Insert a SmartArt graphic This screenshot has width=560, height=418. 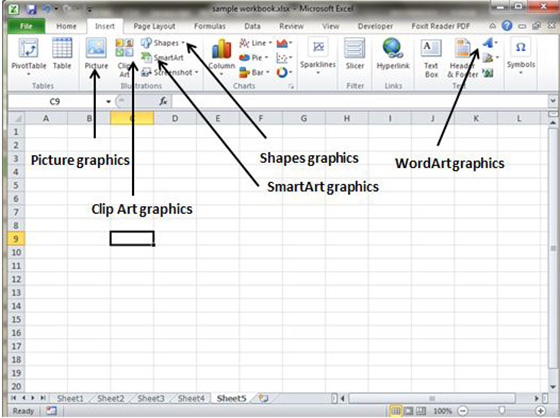click(x=162, y=58)
